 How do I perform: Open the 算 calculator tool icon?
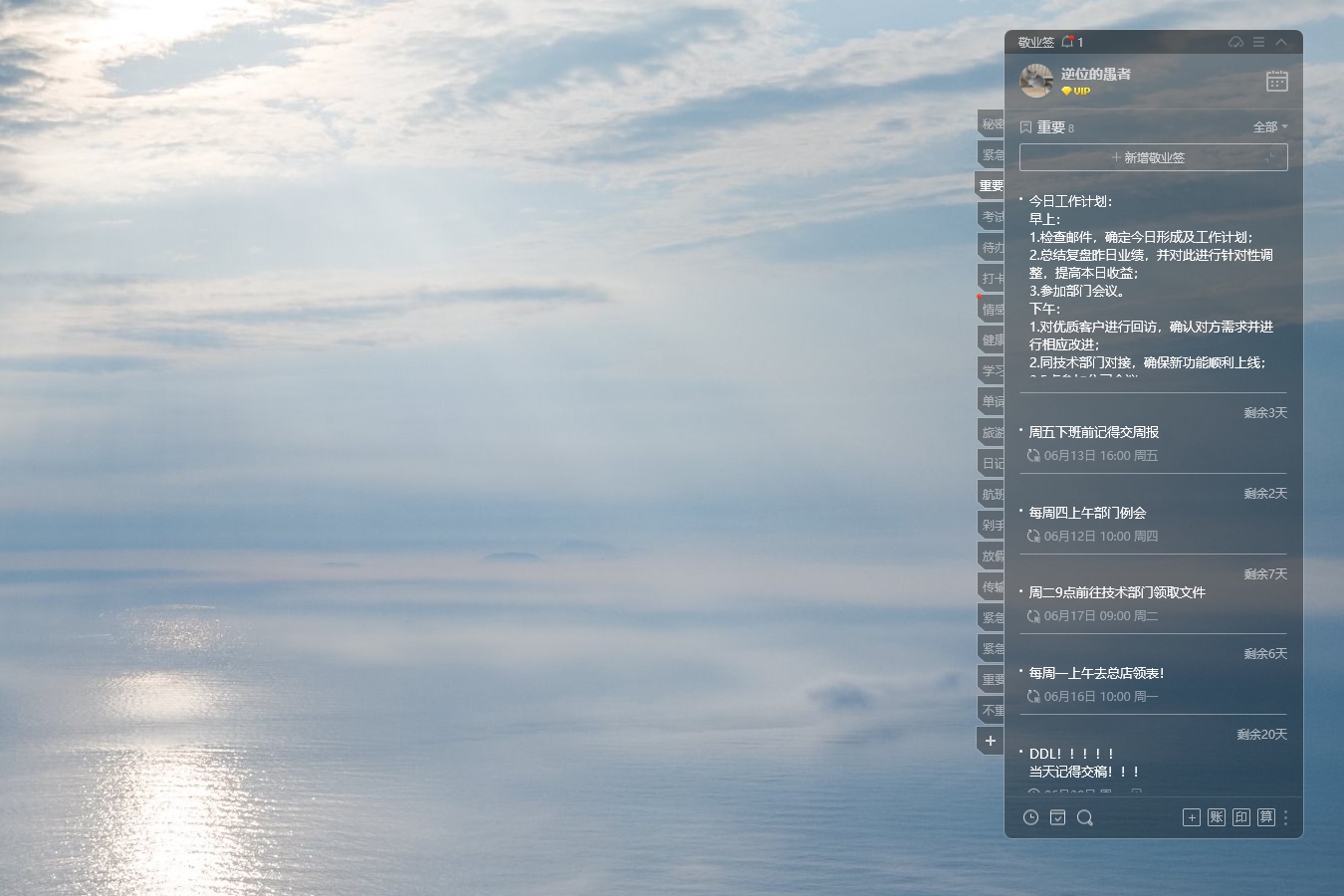point(1265,817)
